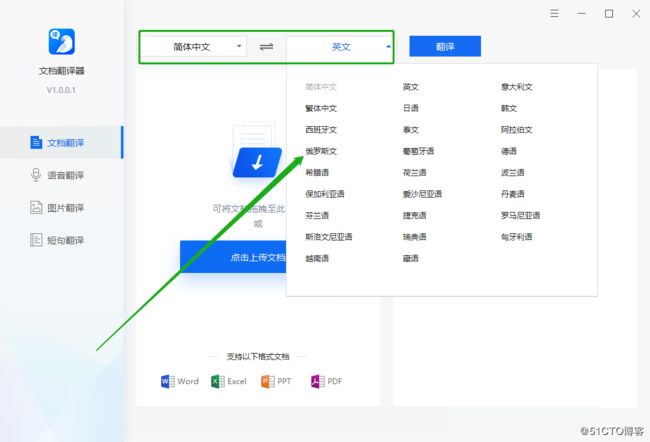Click the blue bird app logo
650x442 pixels.
(x=61, y=41)
